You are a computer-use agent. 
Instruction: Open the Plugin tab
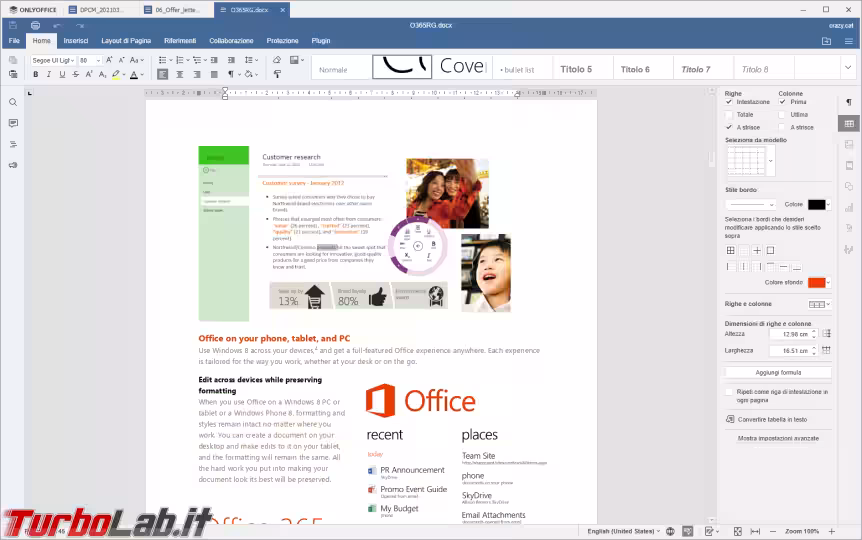coord(321,41)
